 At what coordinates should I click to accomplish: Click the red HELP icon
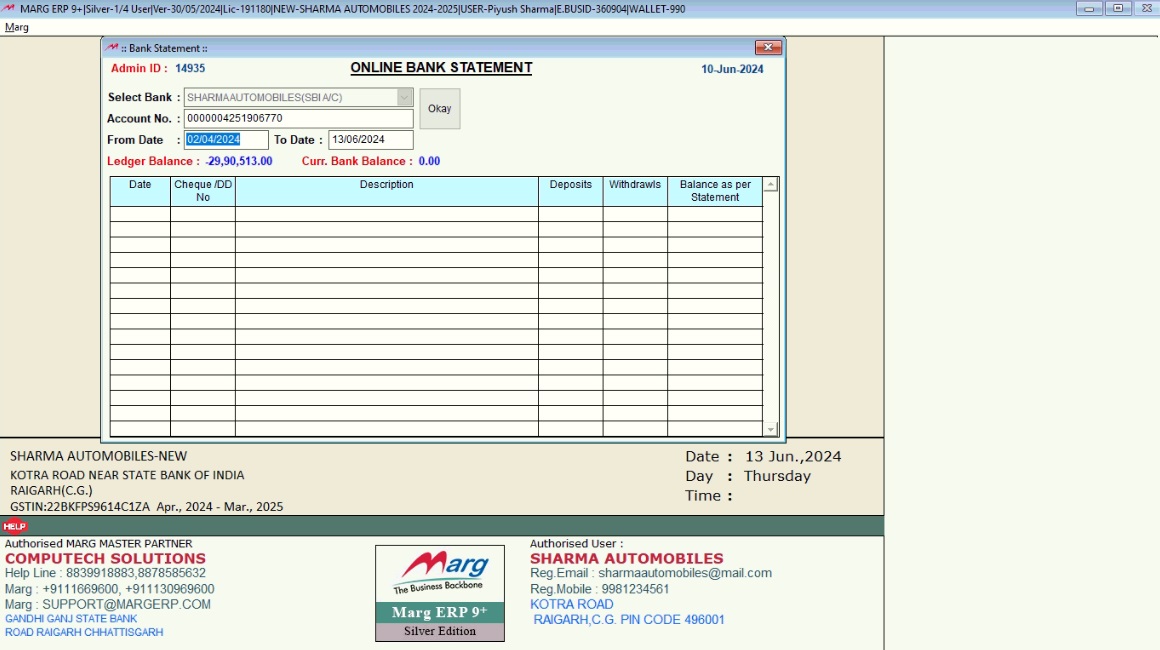[x=14, y=527]
